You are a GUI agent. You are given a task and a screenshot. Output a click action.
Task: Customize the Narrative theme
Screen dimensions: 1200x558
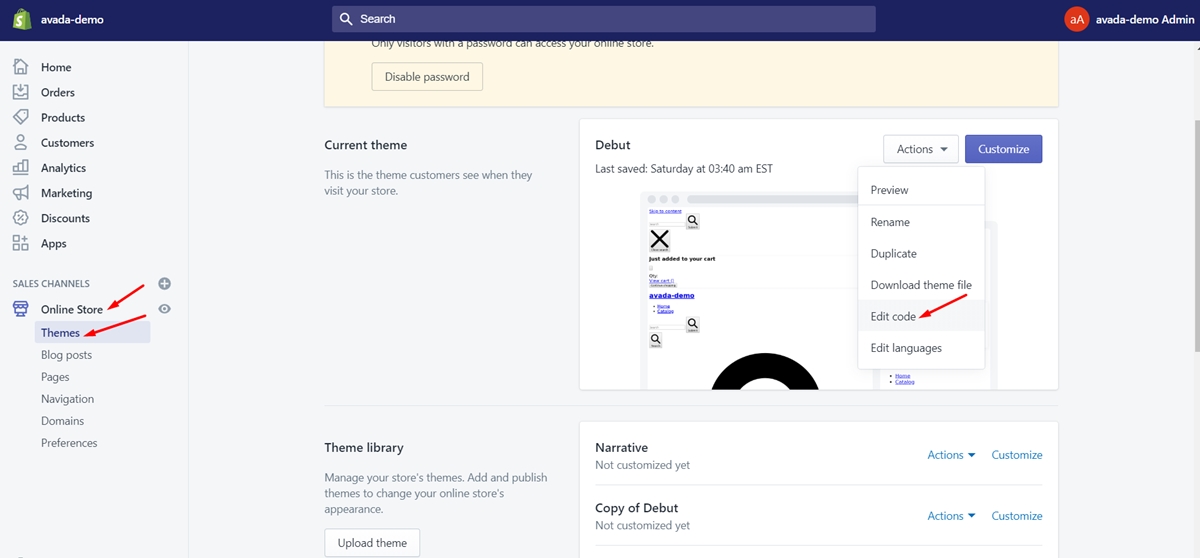[x=1017, y=455]
